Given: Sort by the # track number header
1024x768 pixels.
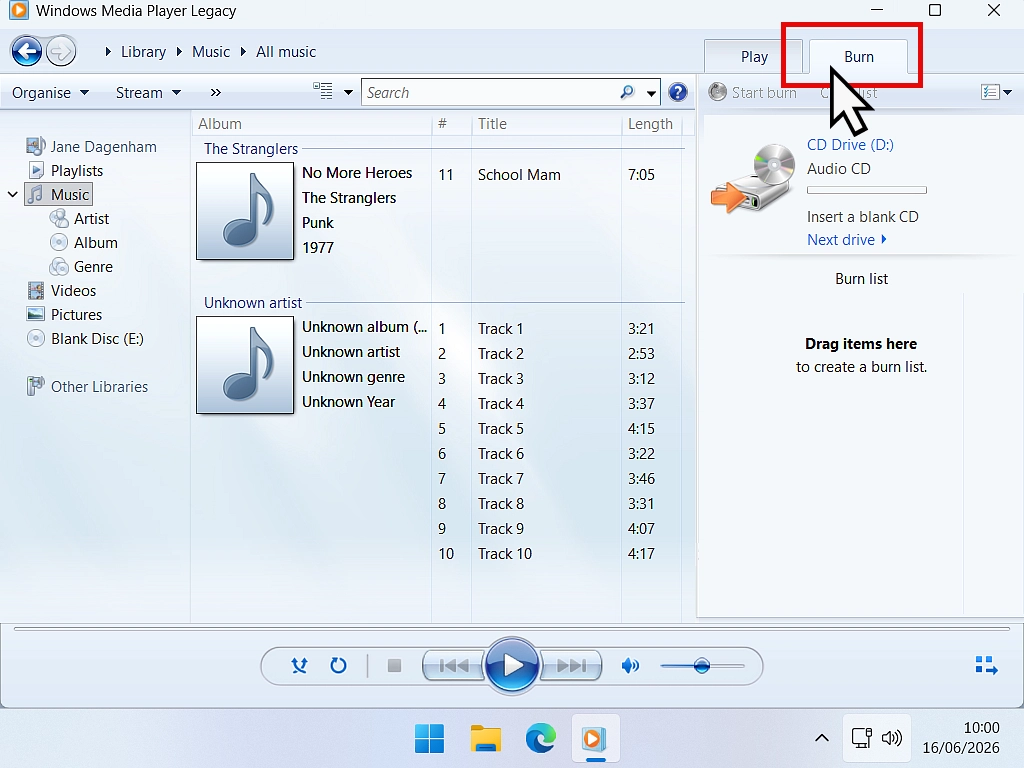Looking at the screenshot, I should (x=451, y=124).
